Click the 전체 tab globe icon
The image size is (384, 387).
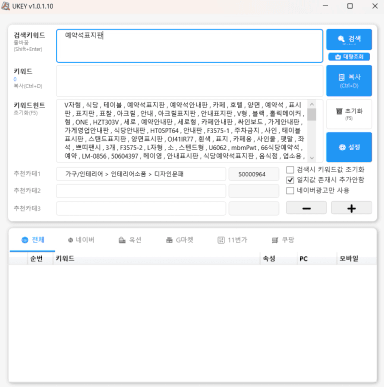click(24, 240)
